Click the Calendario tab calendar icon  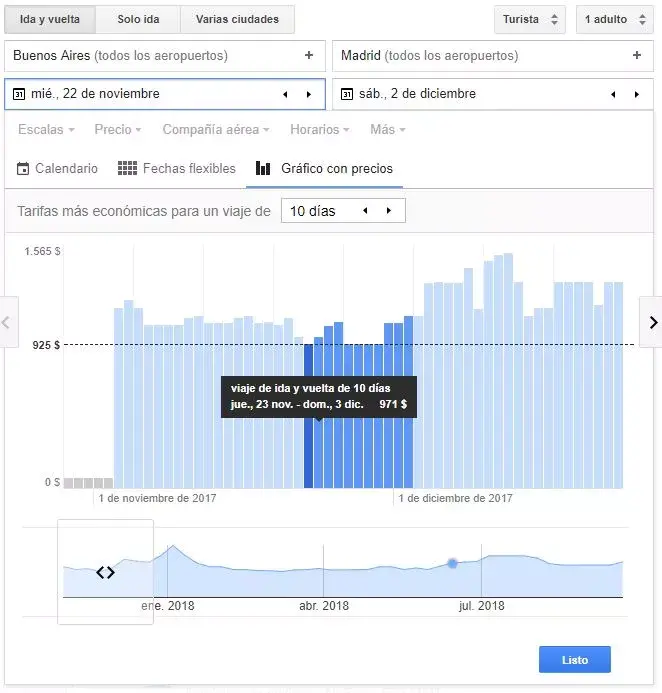[23, 169]
